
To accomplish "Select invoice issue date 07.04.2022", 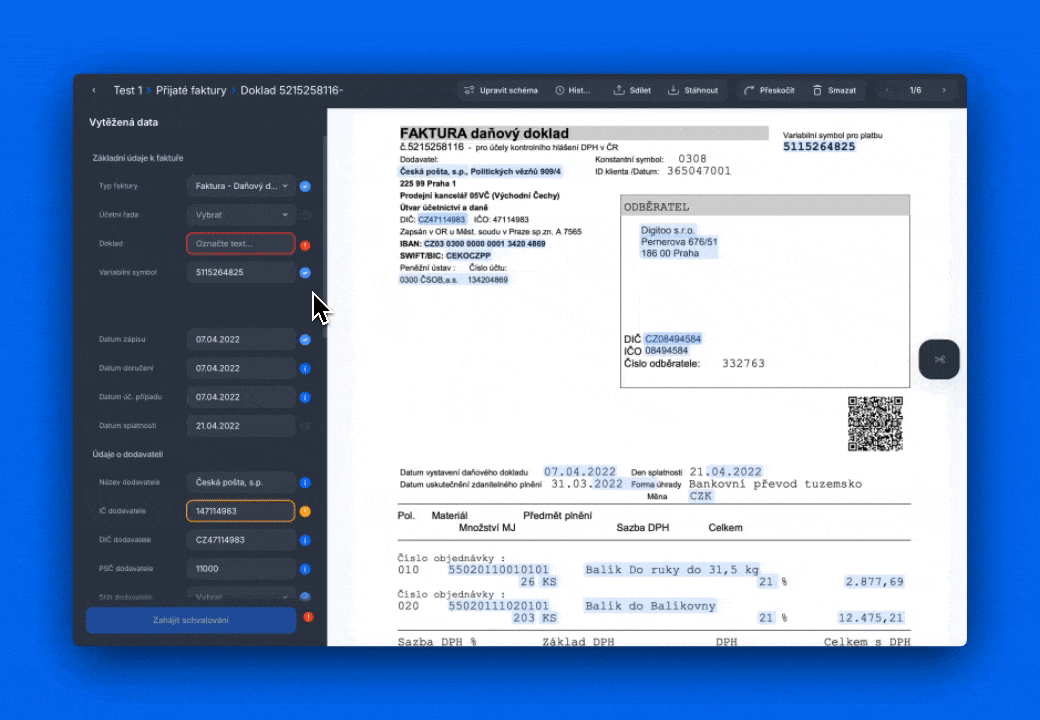I will point(580,472).
